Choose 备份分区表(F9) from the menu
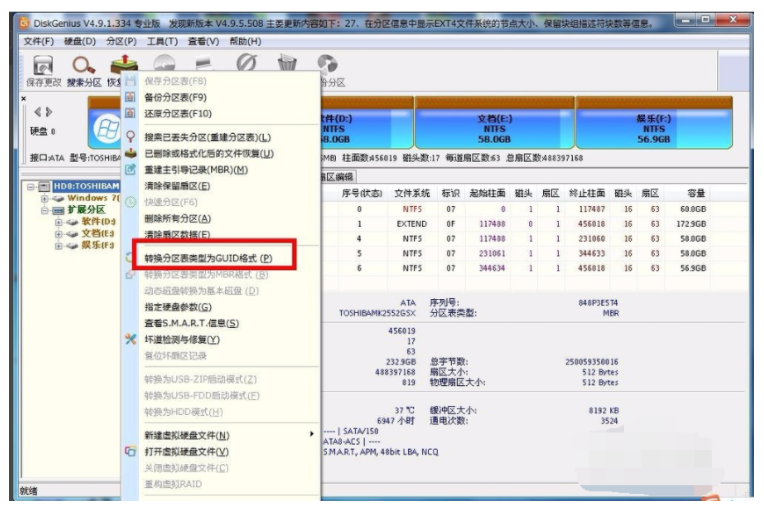Image resolution: width=764 pixels, height=508 pixels. pyautogui.click(x=175, y=97)
